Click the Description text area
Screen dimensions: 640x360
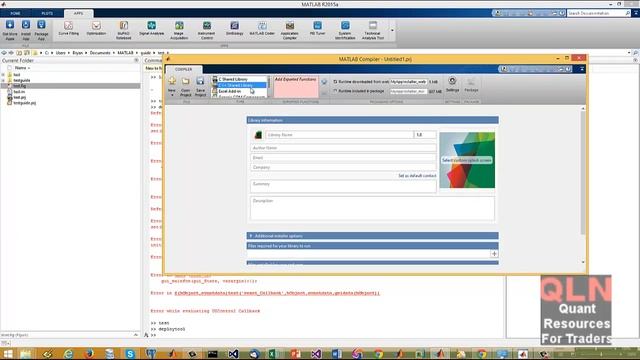pyautogui.click(x=372, y=209)
